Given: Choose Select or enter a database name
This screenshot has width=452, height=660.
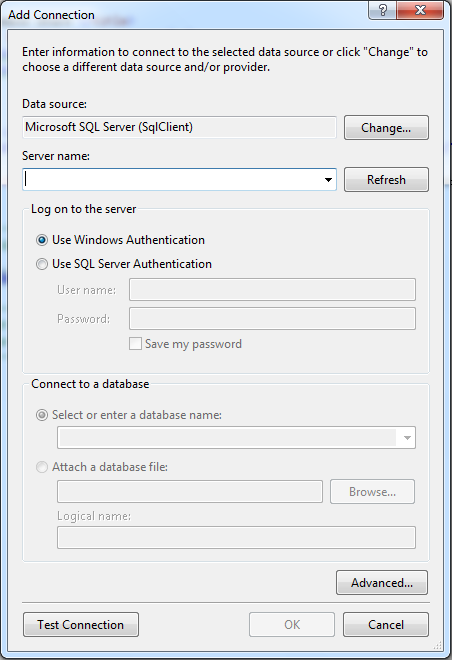Looking at the screenshot, I should click(x=129, y=415).
